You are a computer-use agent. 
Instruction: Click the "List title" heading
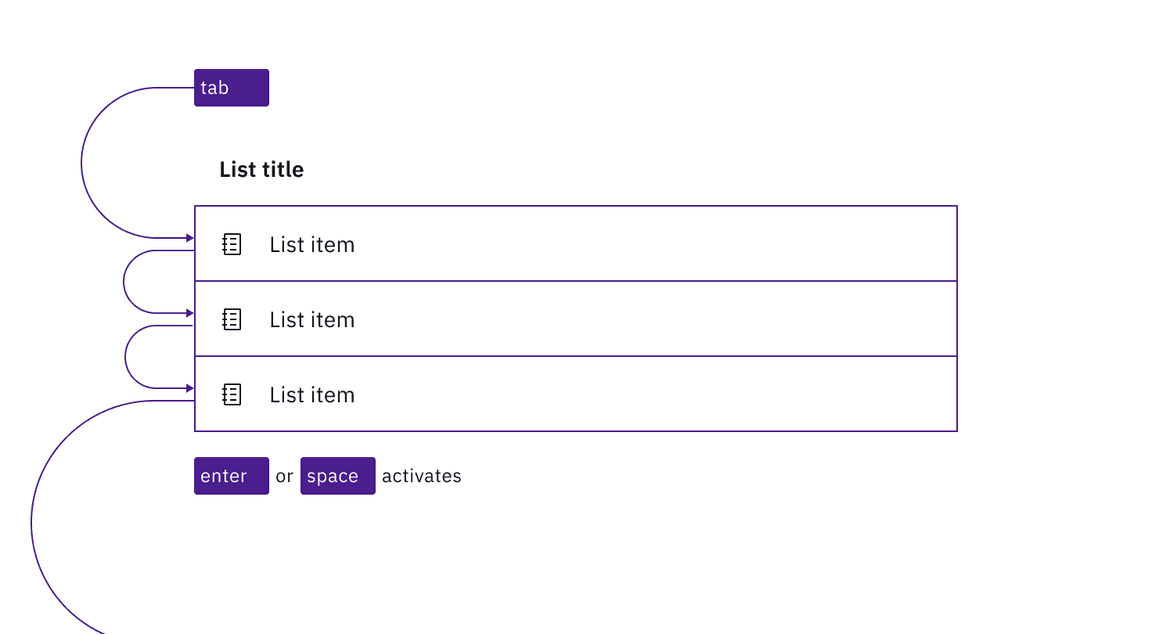point(261,170)
